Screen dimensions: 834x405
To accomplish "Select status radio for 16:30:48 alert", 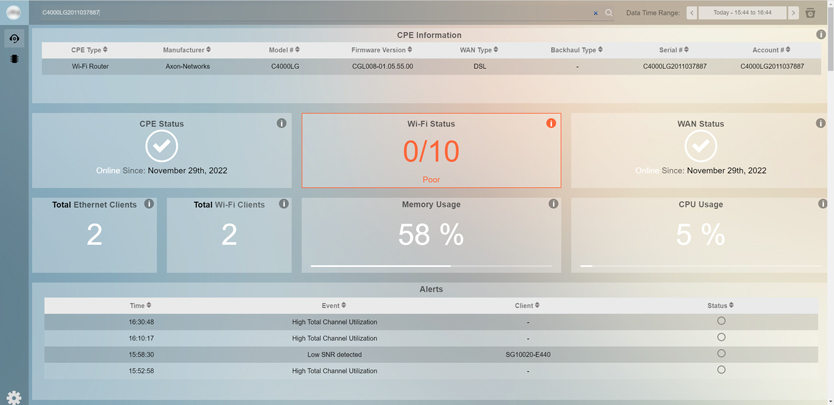I will (721, 321).
